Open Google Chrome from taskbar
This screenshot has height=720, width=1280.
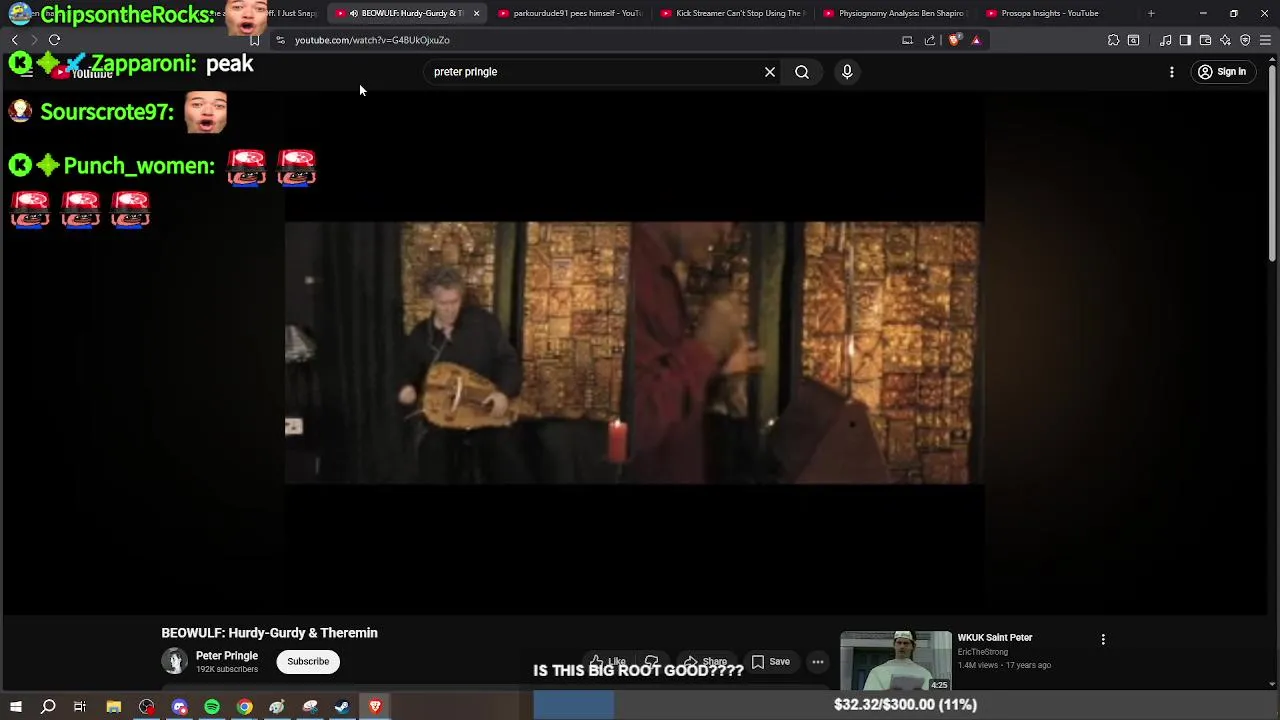point(244,707)
